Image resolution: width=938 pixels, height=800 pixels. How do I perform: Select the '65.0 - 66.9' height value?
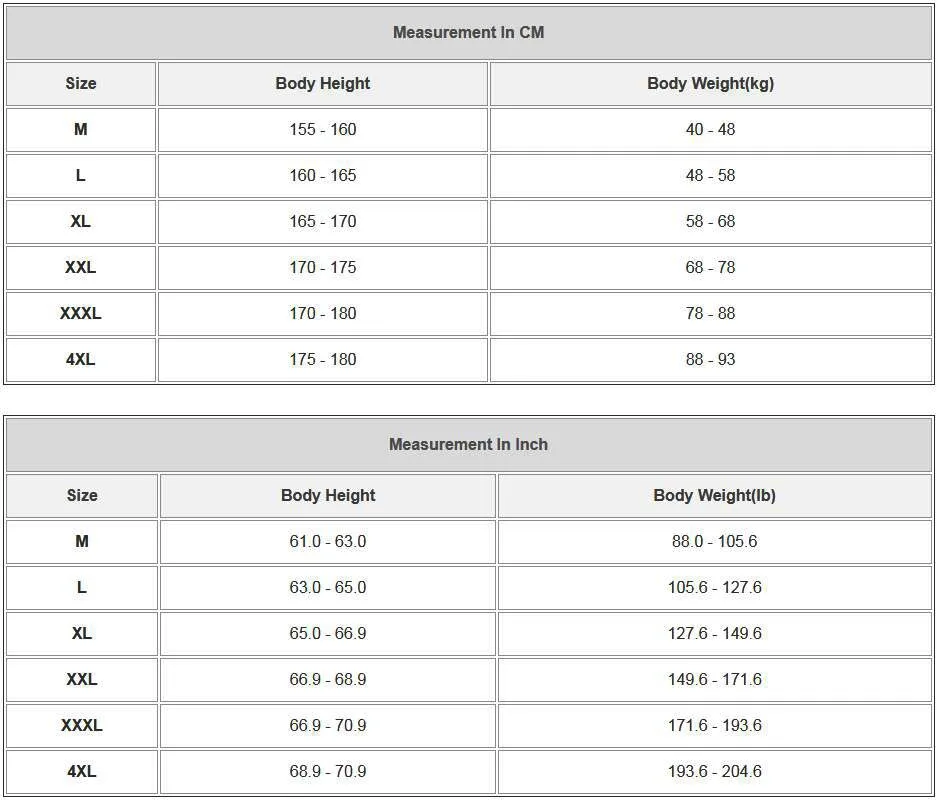click(x=328, y=634)
